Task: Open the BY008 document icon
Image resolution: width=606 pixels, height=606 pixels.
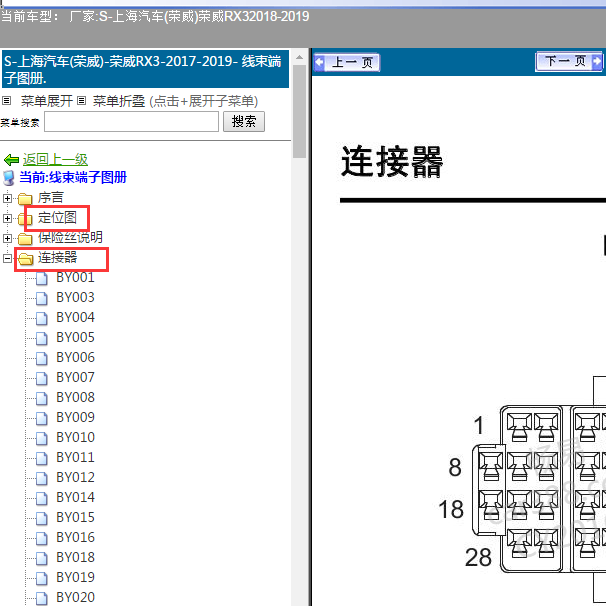Action: [x=42, y=398]
